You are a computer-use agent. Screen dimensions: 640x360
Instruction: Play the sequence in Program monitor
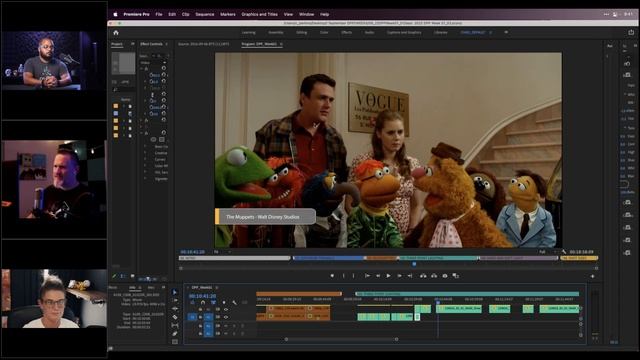click(x=388, y=276)
